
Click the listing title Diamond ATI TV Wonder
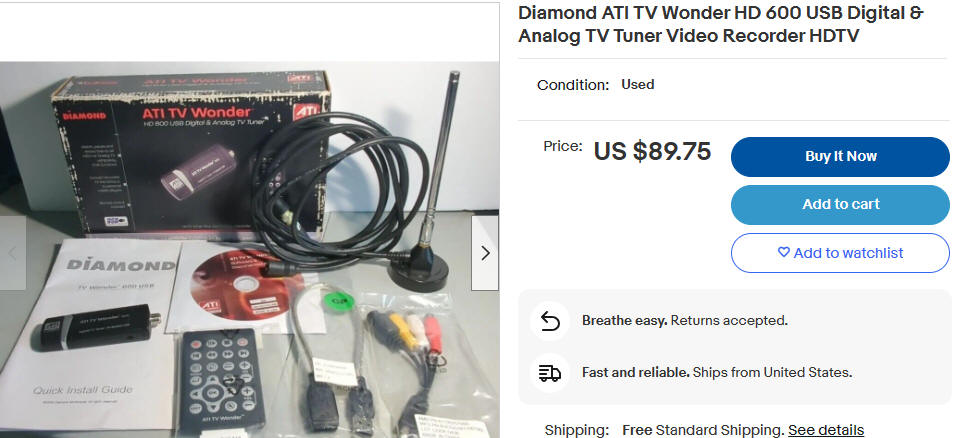coord(721,25)
